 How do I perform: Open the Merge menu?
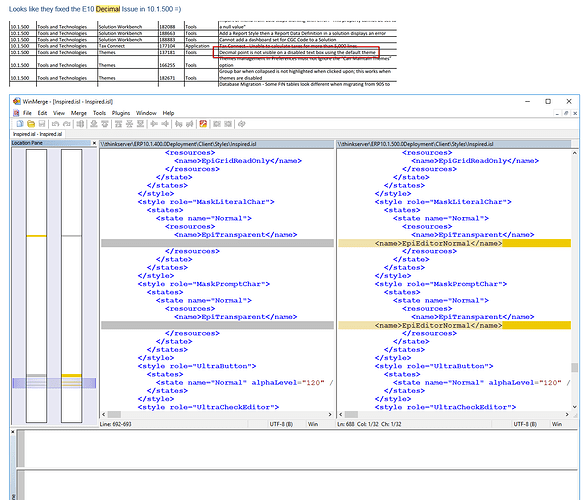pos(78,113)
